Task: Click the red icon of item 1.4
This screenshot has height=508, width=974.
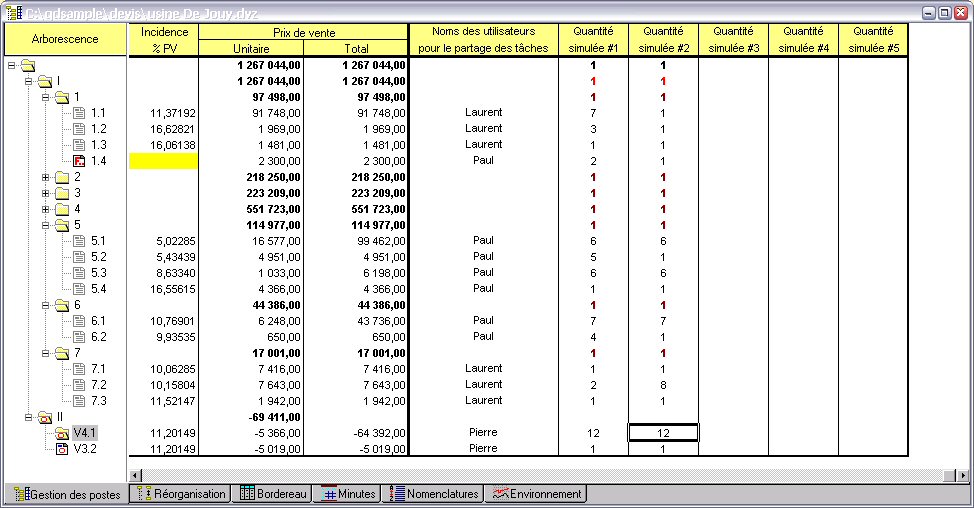Action: 80,161
